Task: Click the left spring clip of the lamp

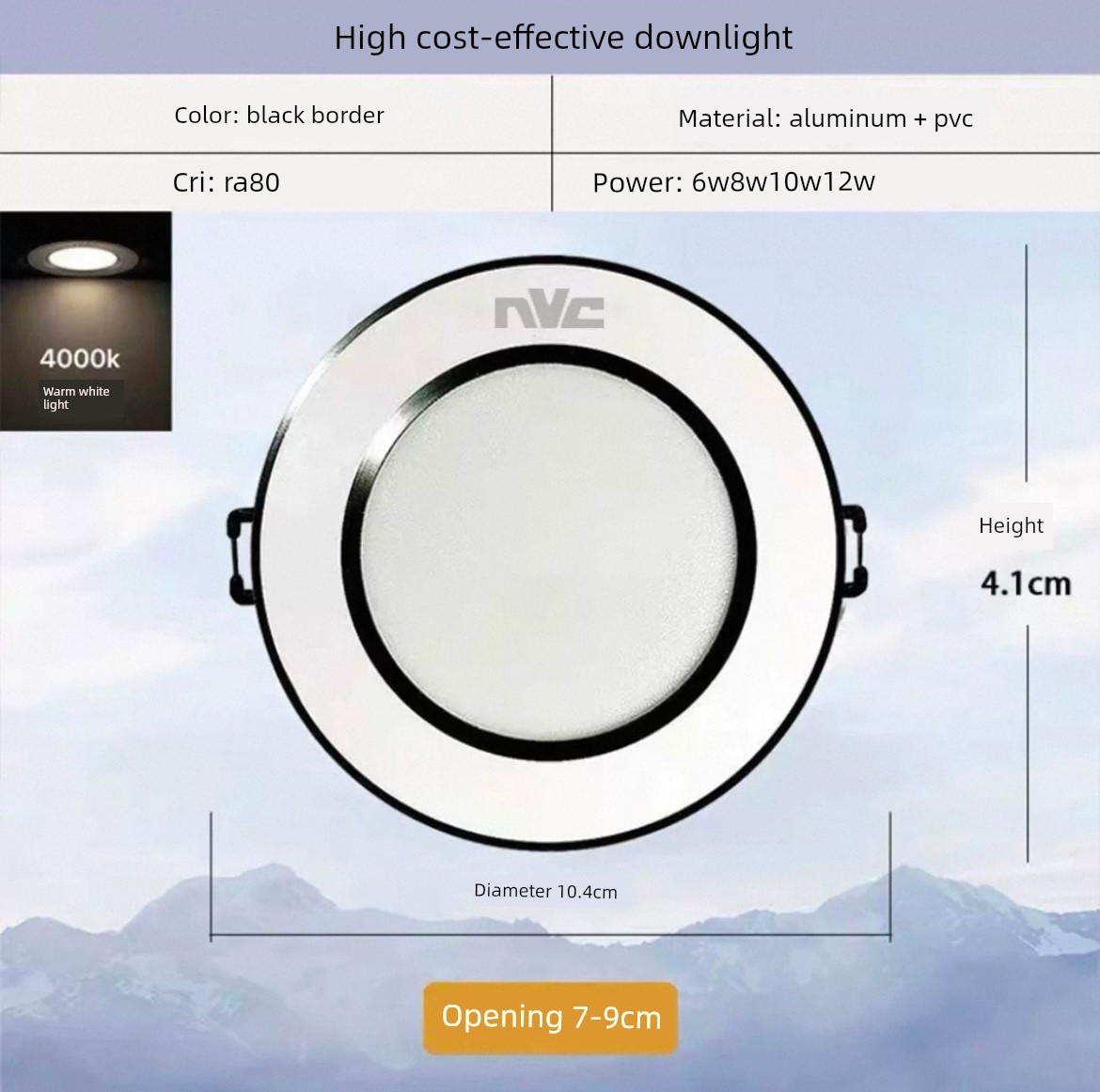Action: 242,556
